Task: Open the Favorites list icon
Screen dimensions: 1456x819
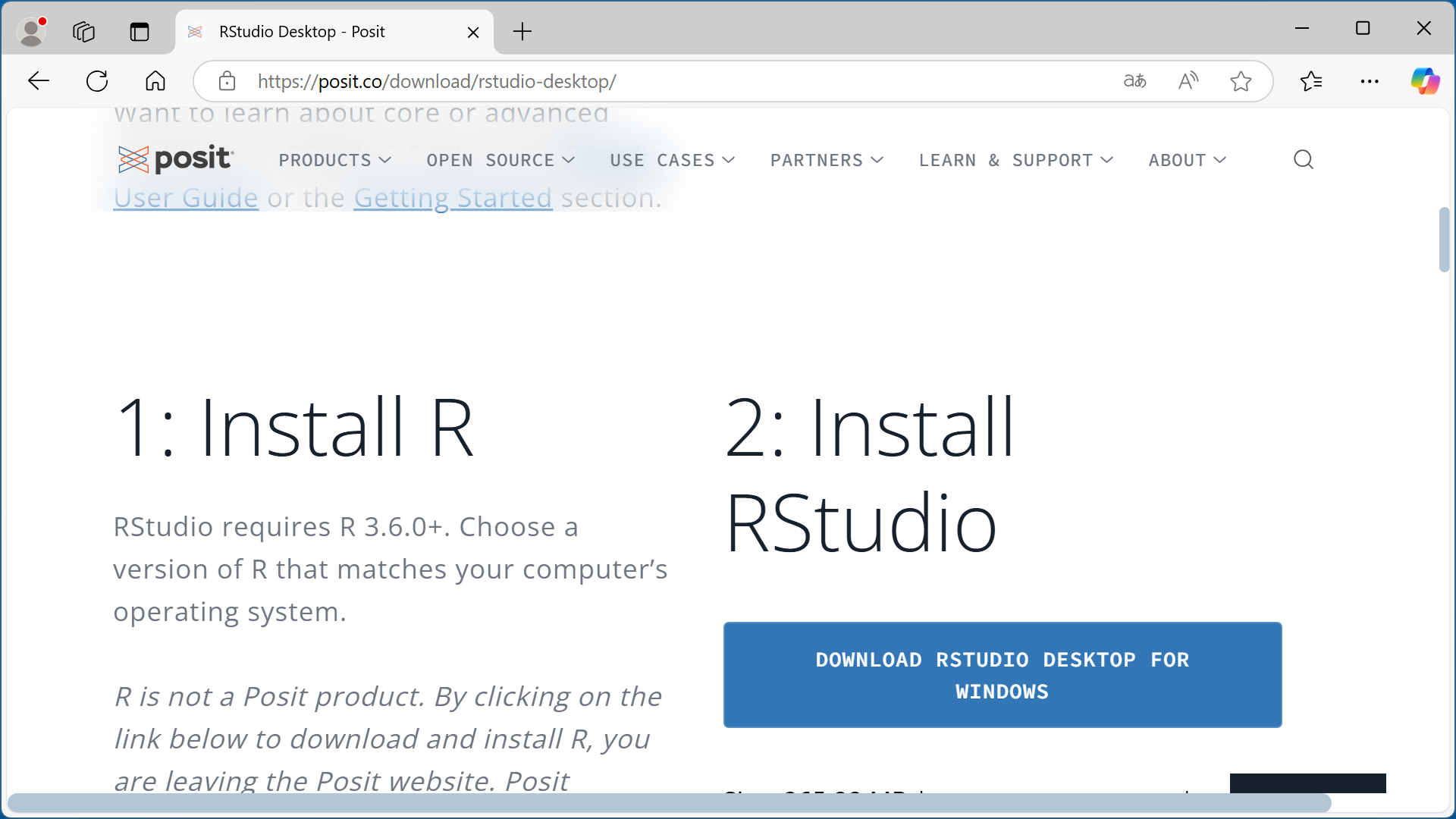Action: 1310,81
